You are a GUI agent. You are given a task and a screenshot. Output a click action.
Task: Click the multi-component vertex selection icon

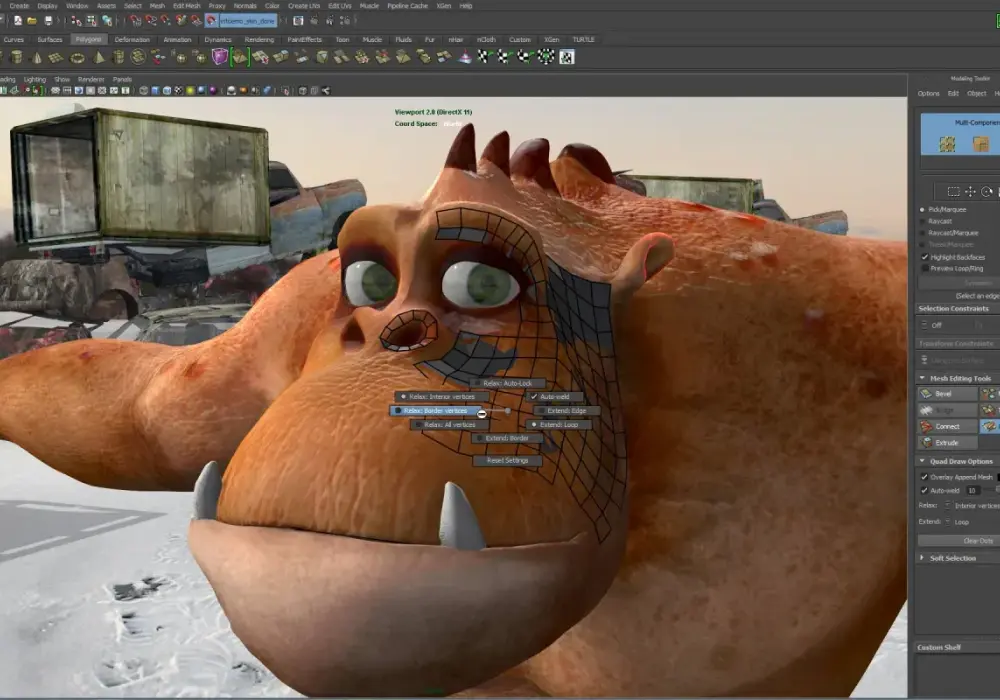click(947, 144)
